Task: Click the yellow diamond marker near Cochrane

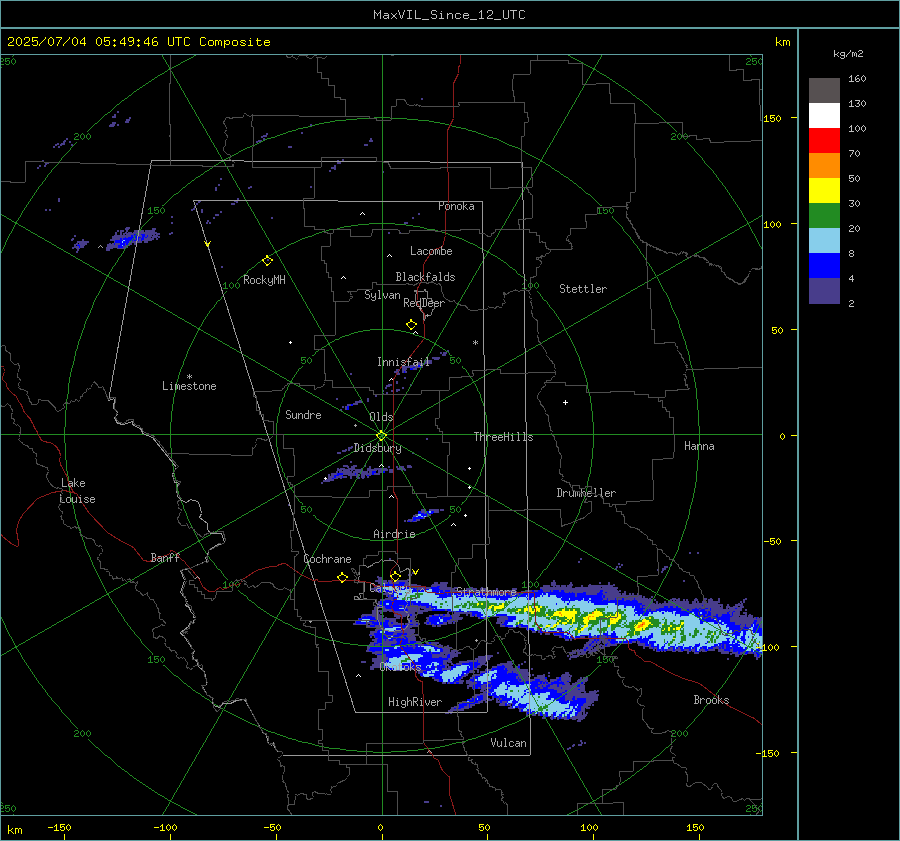Action: (342, 577)
